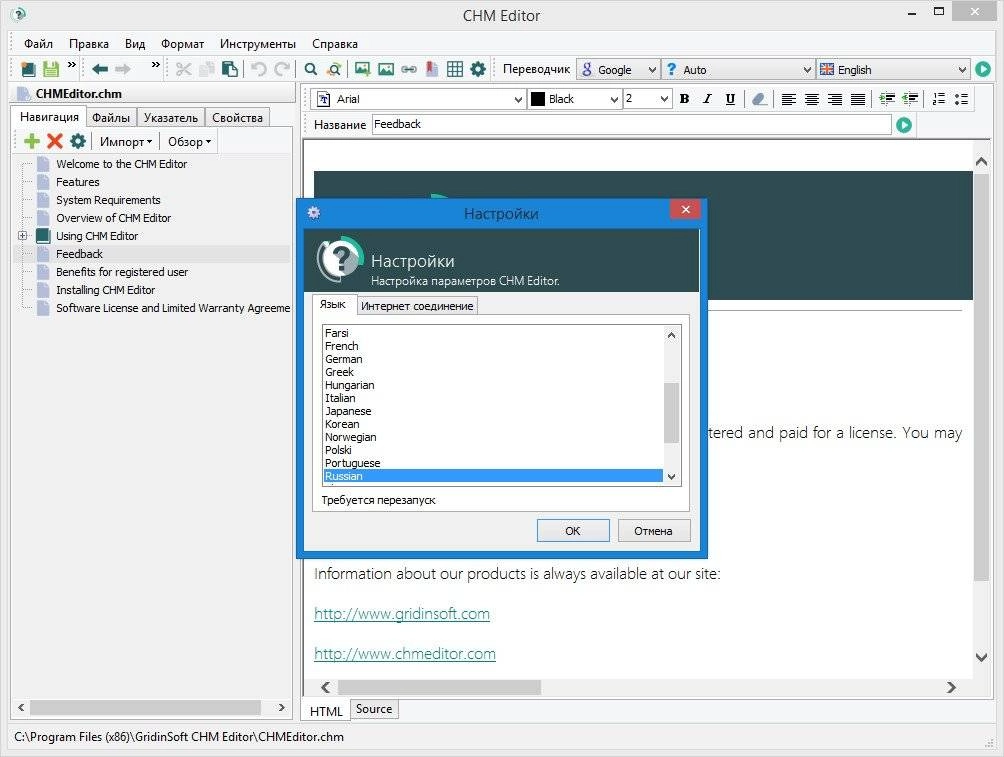This screenshot has height=757, width=1004.
Task: Toggle italic formatting
Action: point(707,99)
